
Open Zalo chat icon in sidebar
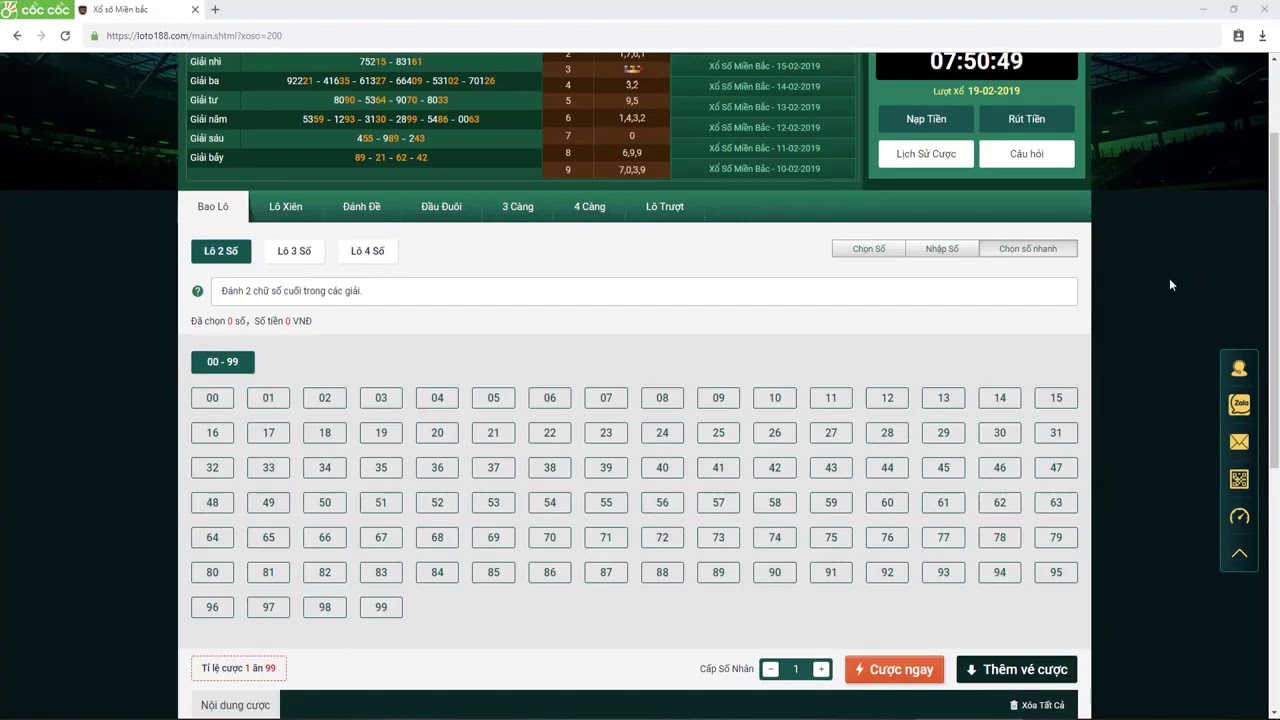tap(1239, 405)
